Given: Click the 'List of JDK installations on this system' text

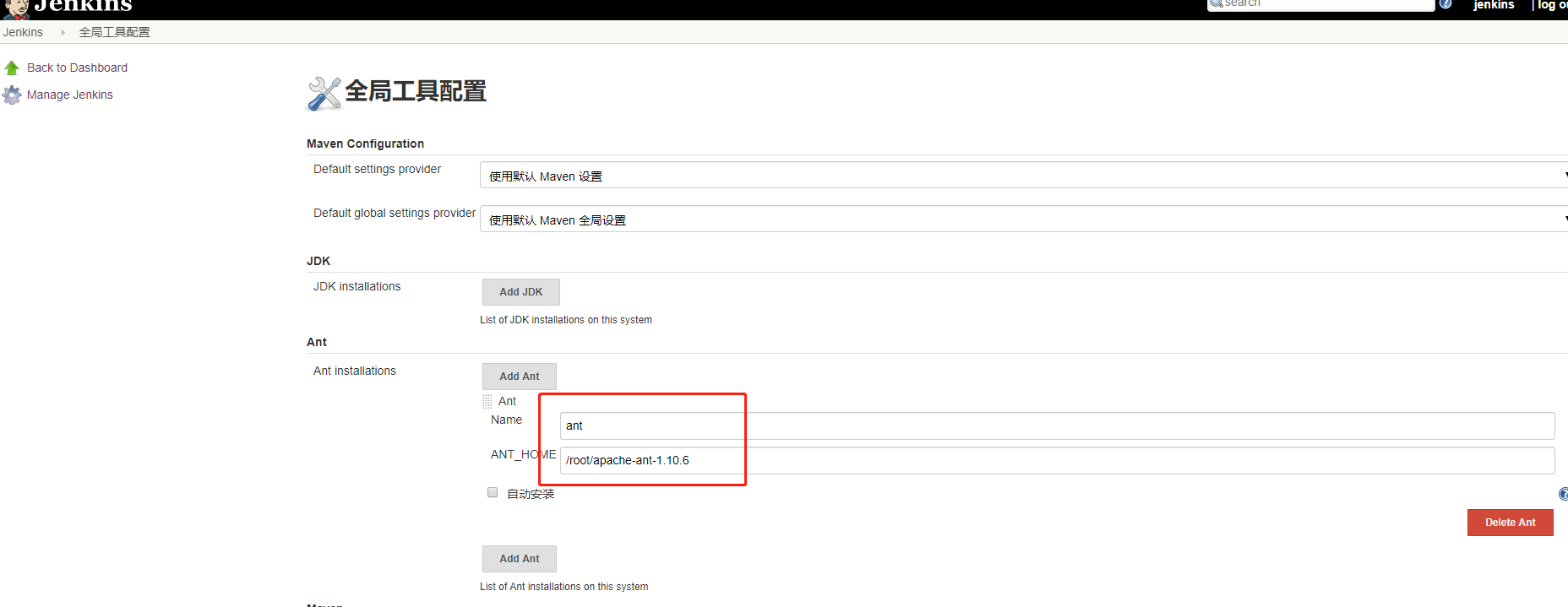Looking at the screenshot, I should coord(566,320).
